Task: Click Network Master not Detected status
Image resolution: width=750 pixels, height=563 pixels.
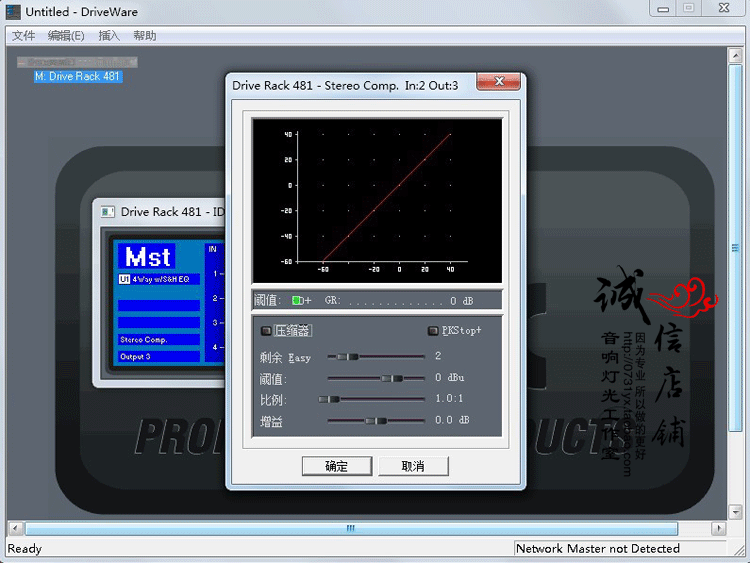Action: click(597, 549)
